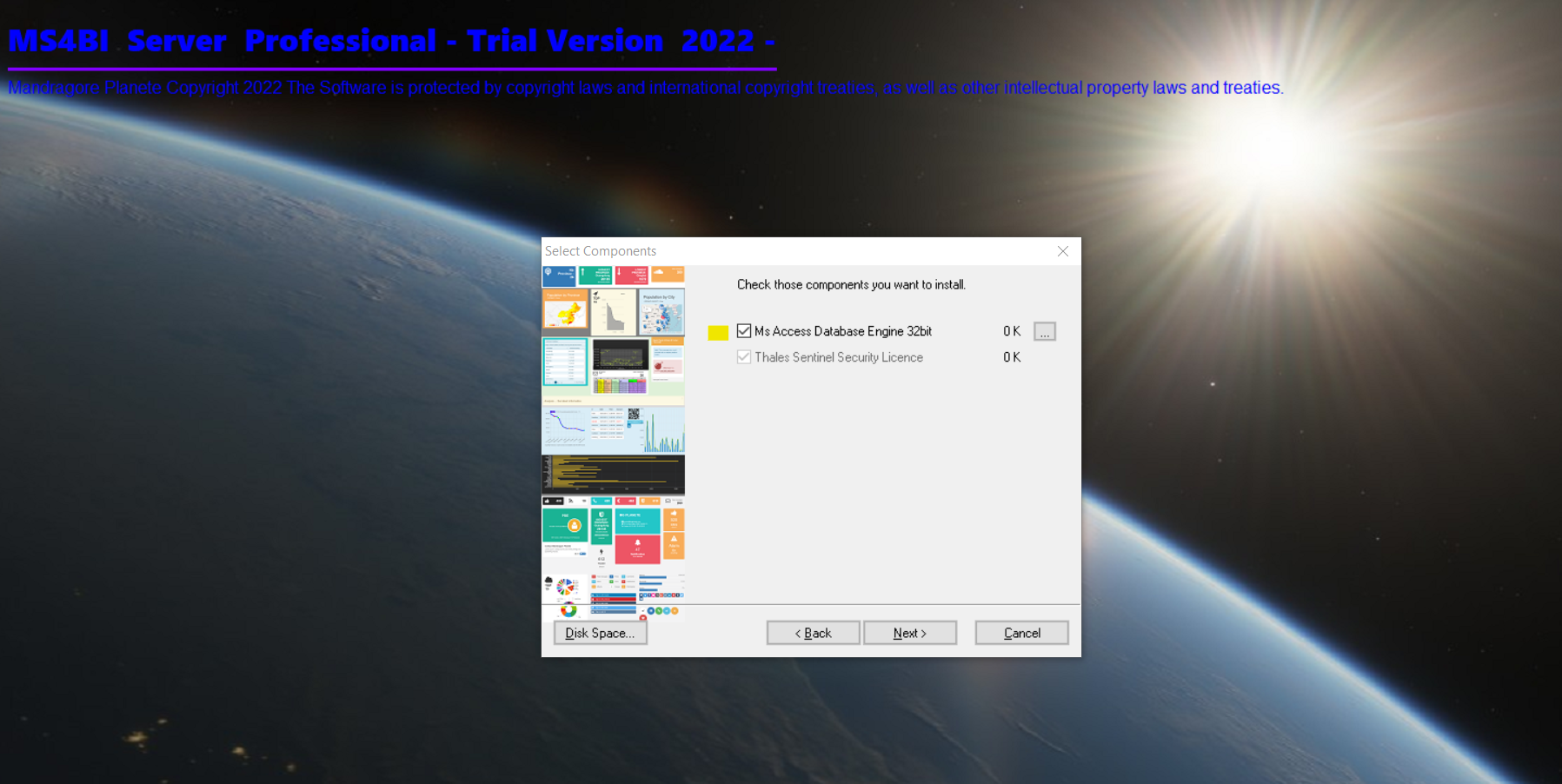
Task: Uncheck Ms Access Database Engine 32bit checkbox
Action: coord(744,331)
